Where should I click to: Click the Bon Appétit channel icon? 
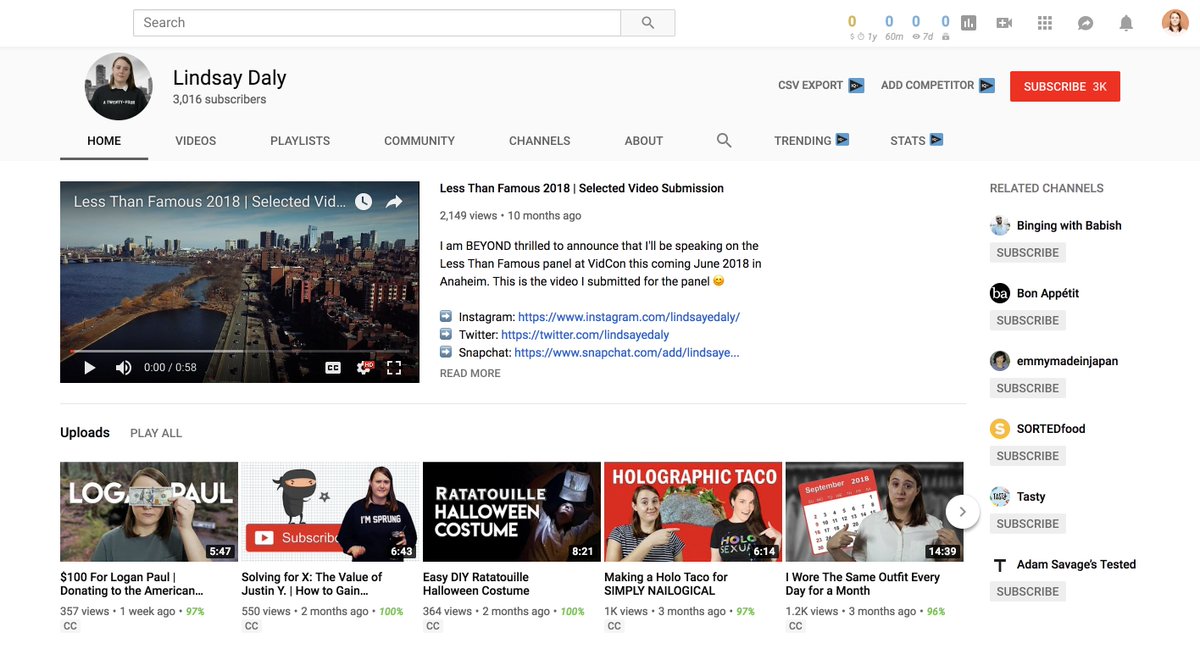(1000, 293)
